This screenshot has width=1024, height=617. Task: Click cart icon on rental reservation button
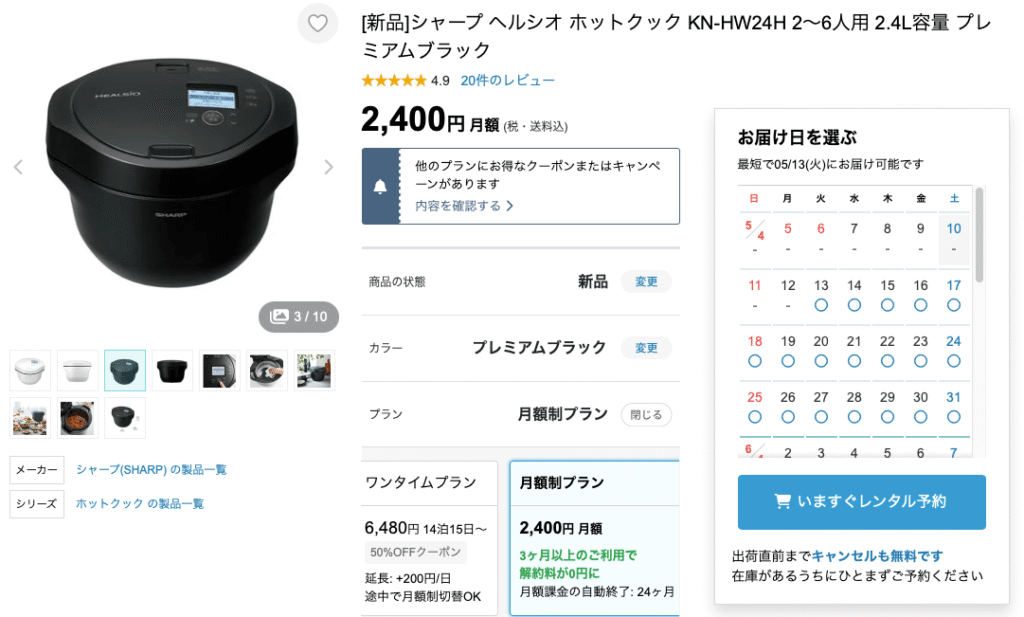tap(782, 501)
